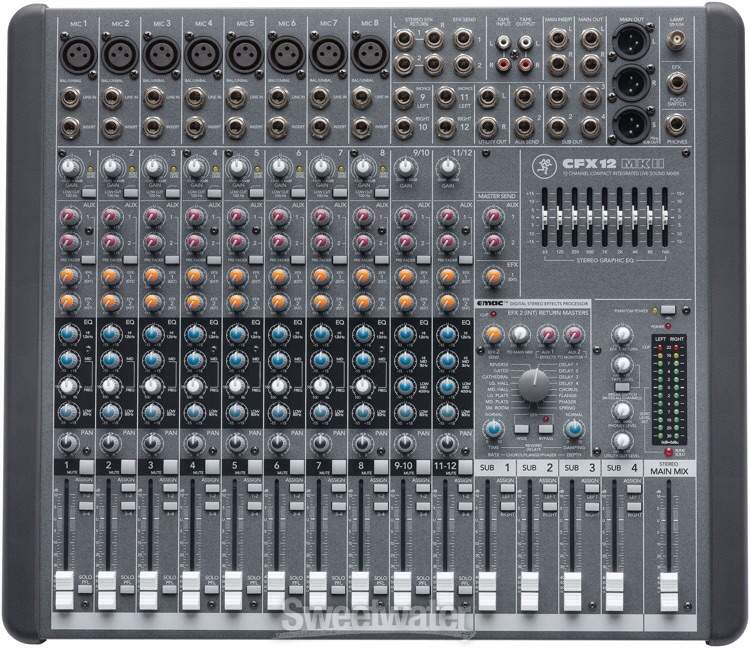This screenshot has width=750, height=648.
Task: Click the Main Out right XLR connector
Action: (632, 83)
